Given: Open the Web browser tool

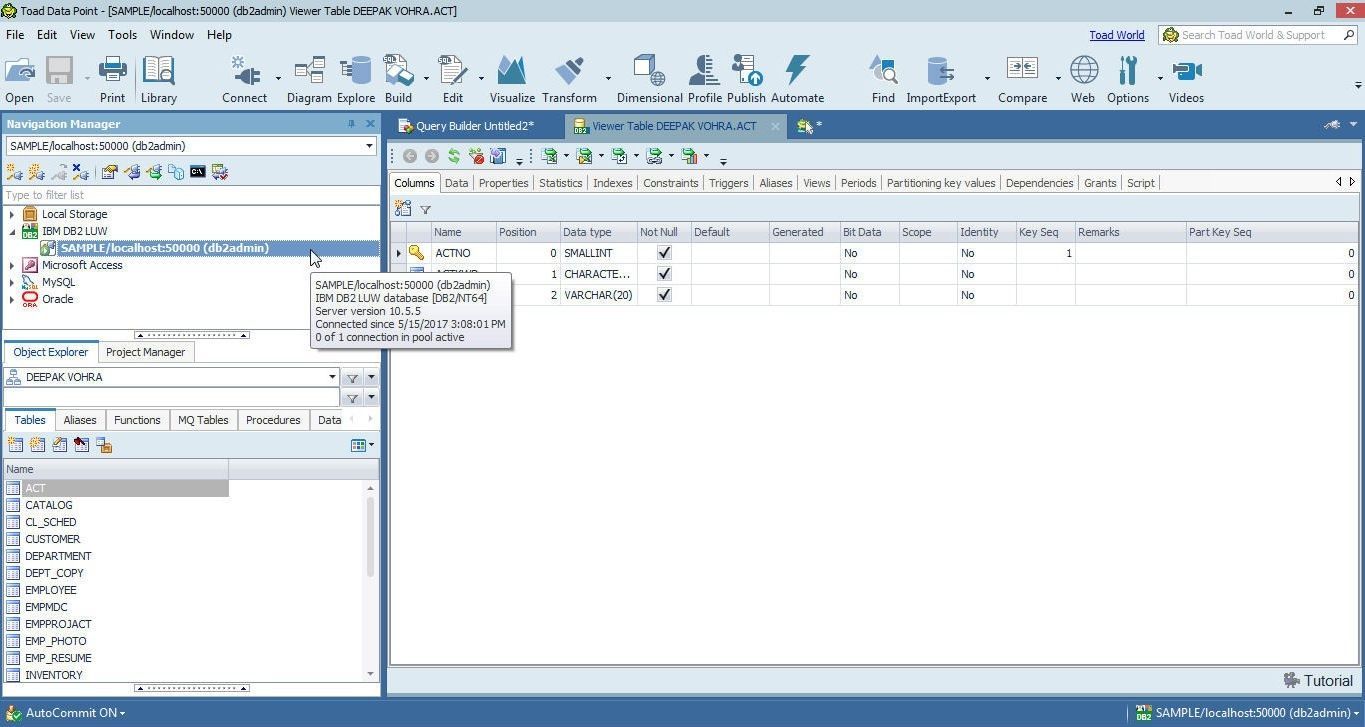Looking at the screenshot, I should coord(1083,79).
